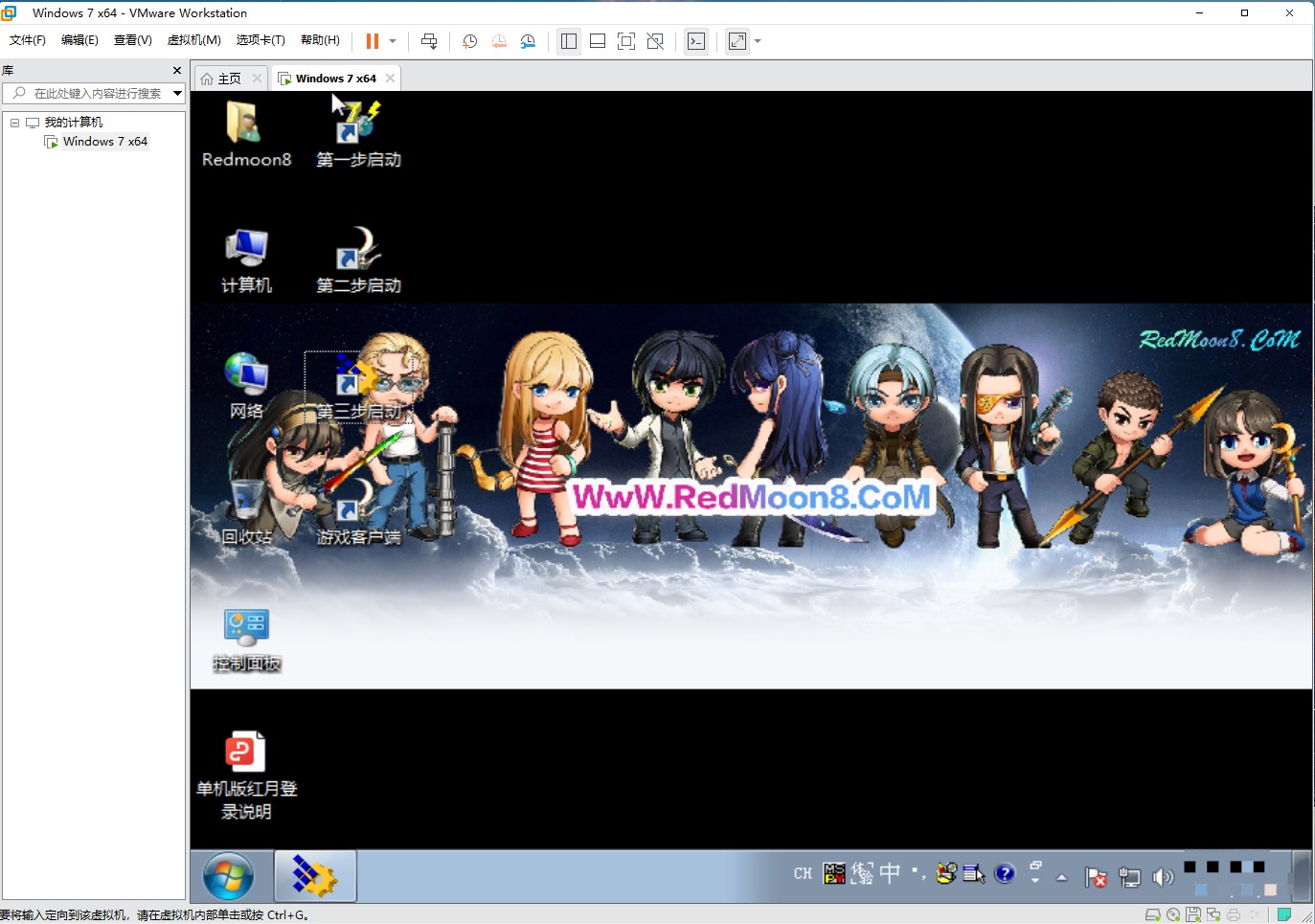1315x924 pixels.
Task: Open the IME dictionary tools icon
Action: point(946,873)
